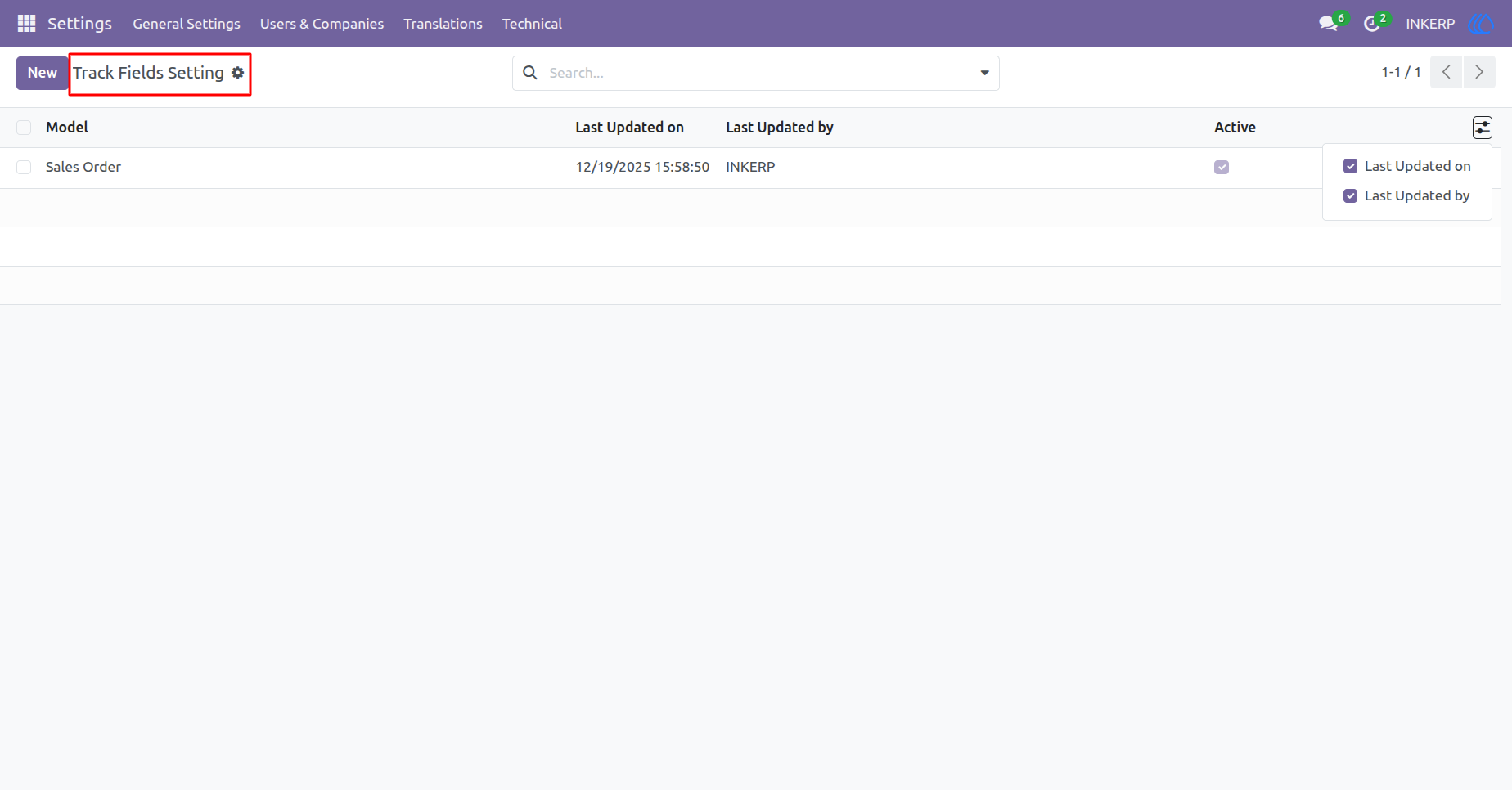Open the Translations menu
The height and width of the screenshot is (790, 1512).
(443, 24)
